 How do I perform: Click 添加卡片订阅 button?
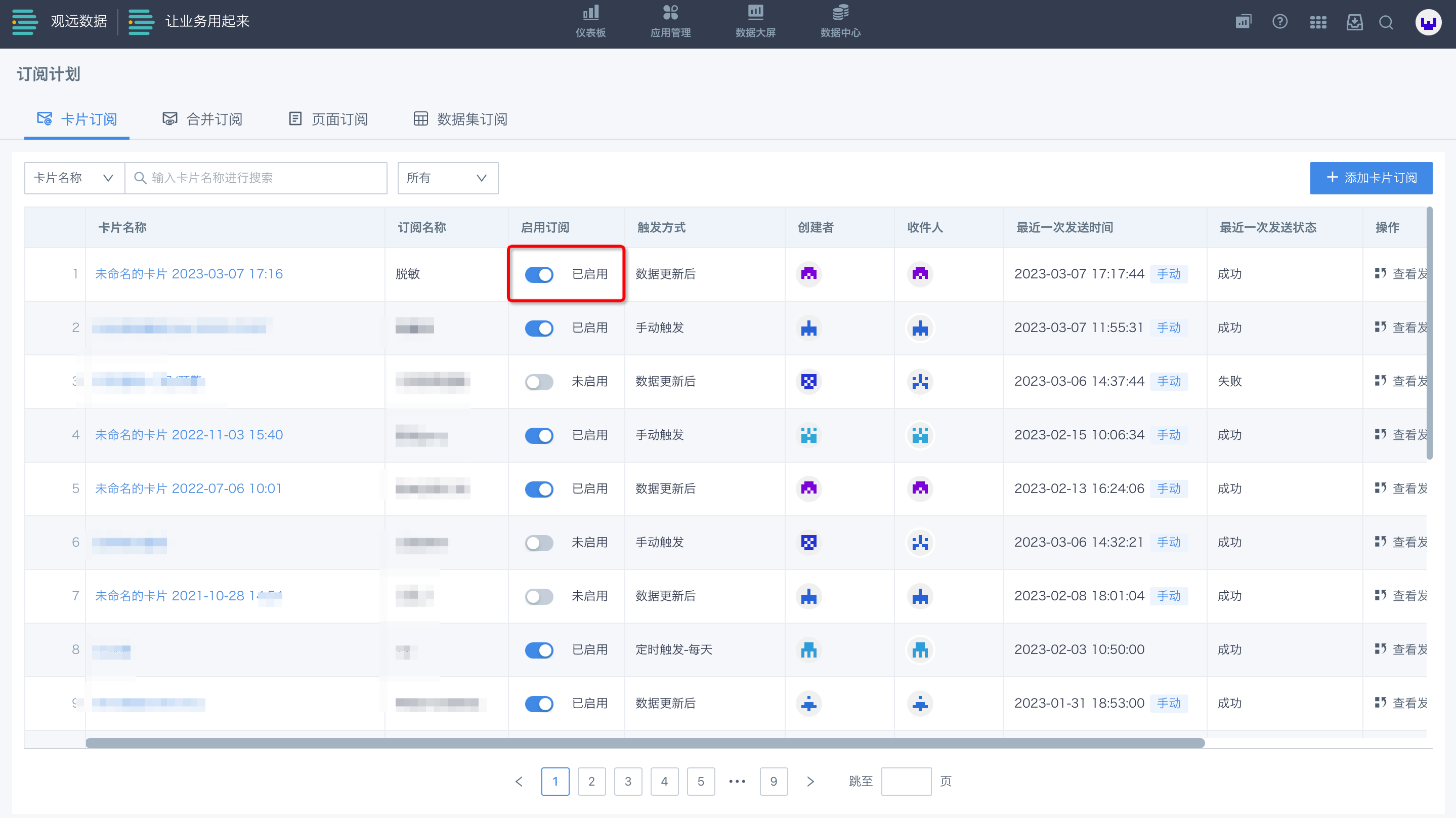click(x=1371, y=178)
